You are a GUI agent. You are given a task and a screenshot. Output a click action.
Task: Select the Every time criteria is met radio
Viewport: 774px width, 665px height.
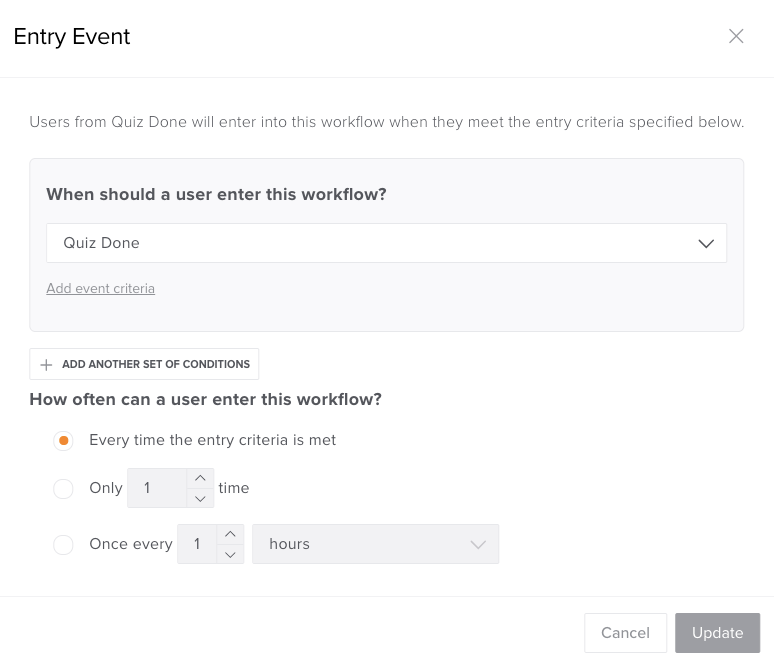(x=63, y=441)
